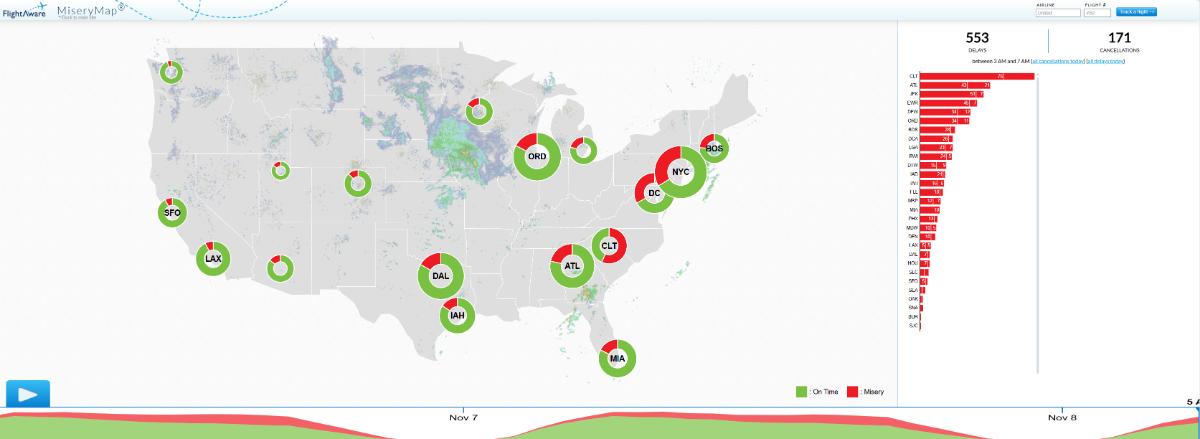Screen dimensions: 1200x439
Task: Click the Airline input field
Action: (1058, 13)
